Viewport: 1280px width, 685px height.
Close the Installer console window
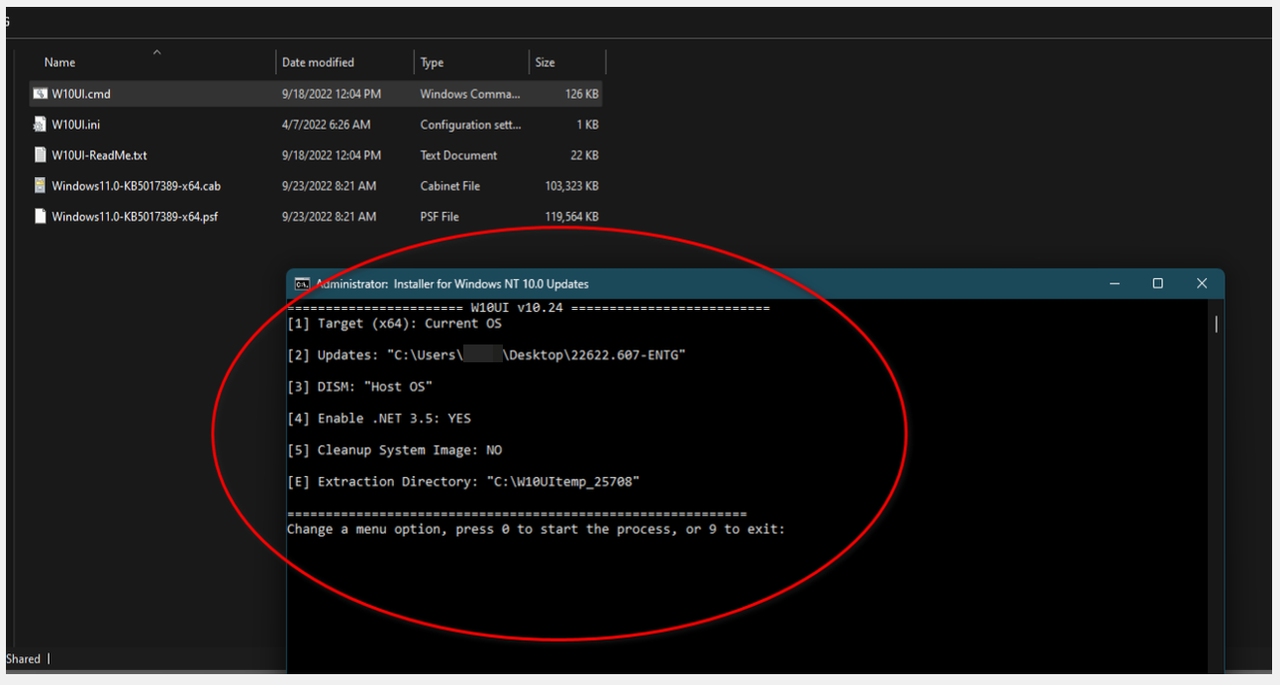click(x=1202, y=284)
